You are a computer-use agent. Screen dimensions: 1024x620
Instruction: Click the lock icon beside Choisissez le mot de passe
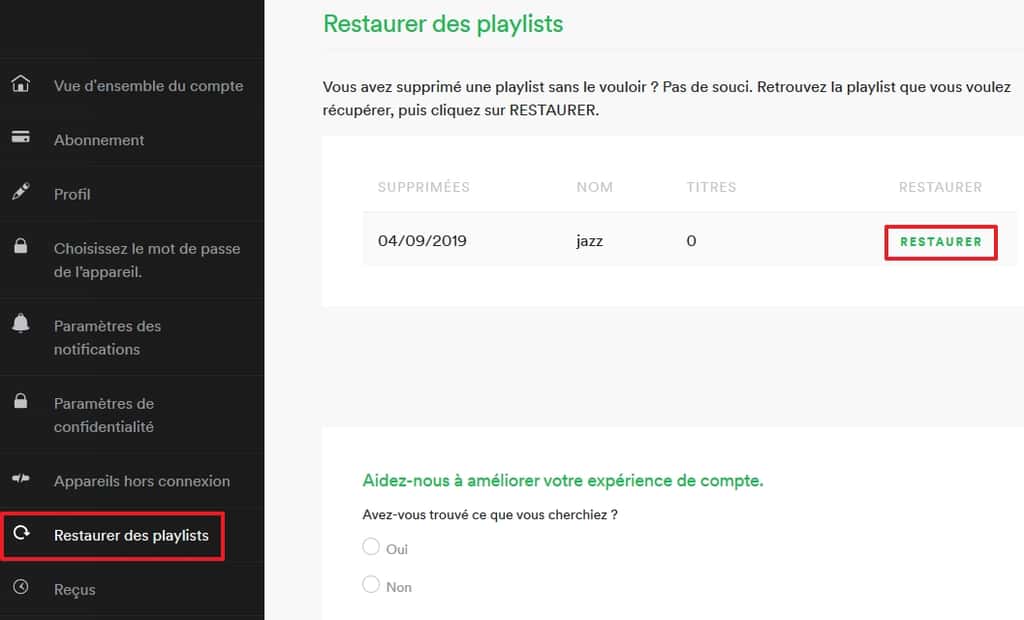point(21,246)
